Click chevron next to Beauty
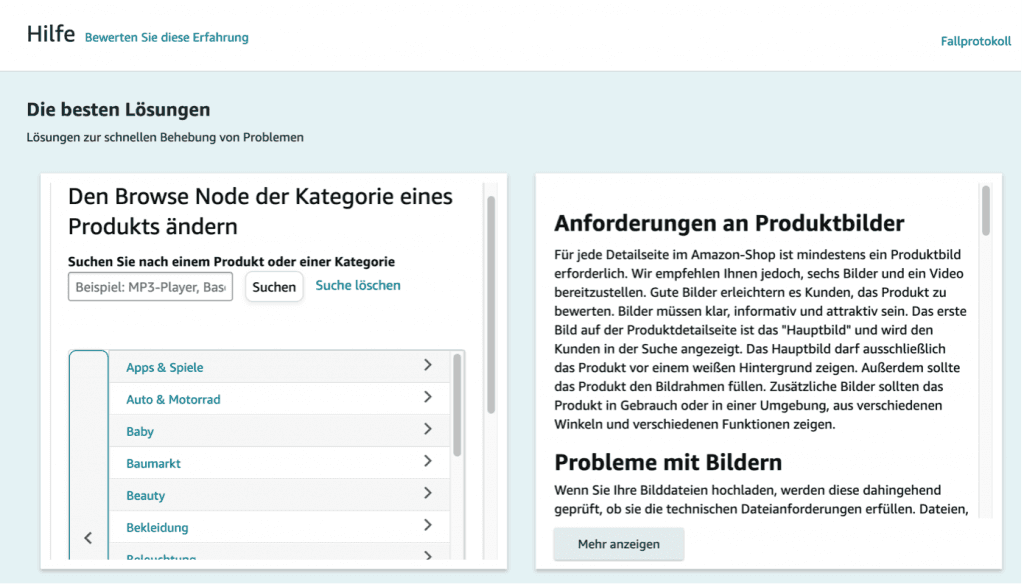 click(x=428, y=494)
